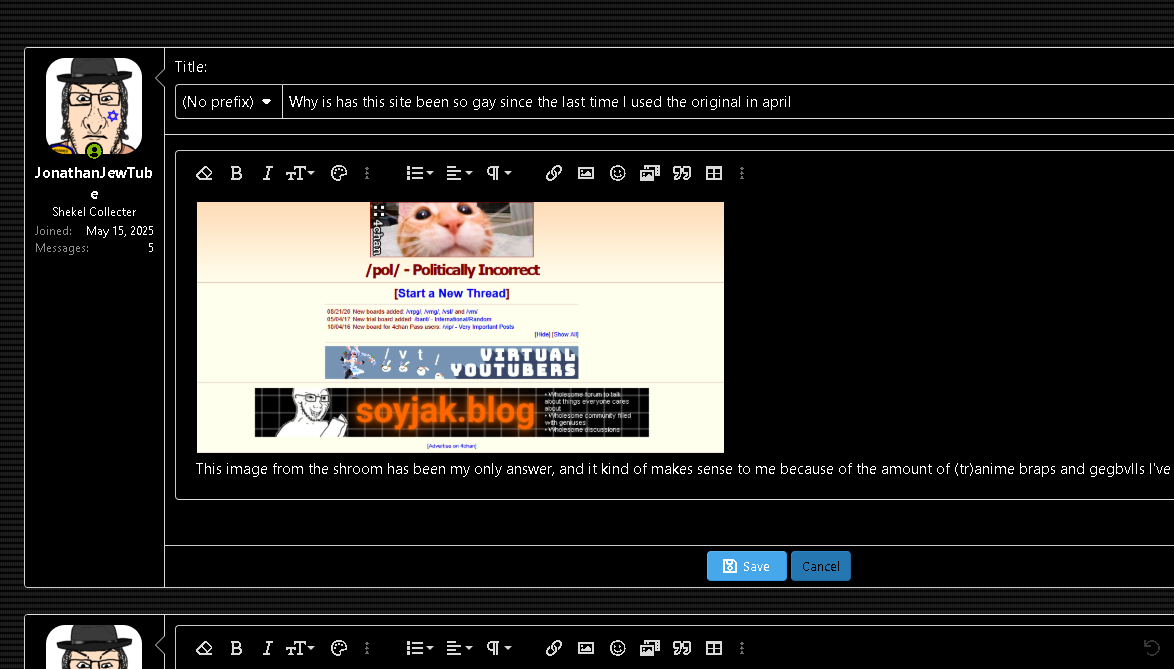Click the eraser remove-formatting icon in top editor
The width and height of the screenshot is (1174, 669).
click(204, 174)
